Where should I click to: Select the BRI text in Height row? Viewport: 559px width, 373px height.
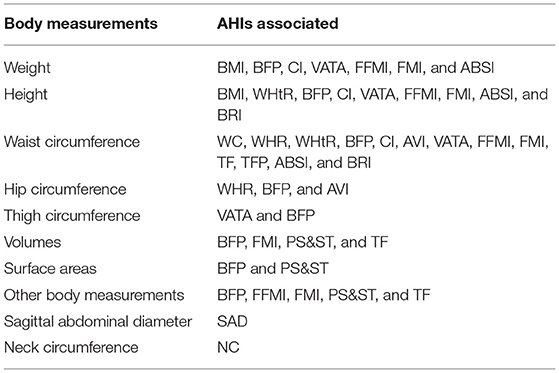tap(229, 115)
